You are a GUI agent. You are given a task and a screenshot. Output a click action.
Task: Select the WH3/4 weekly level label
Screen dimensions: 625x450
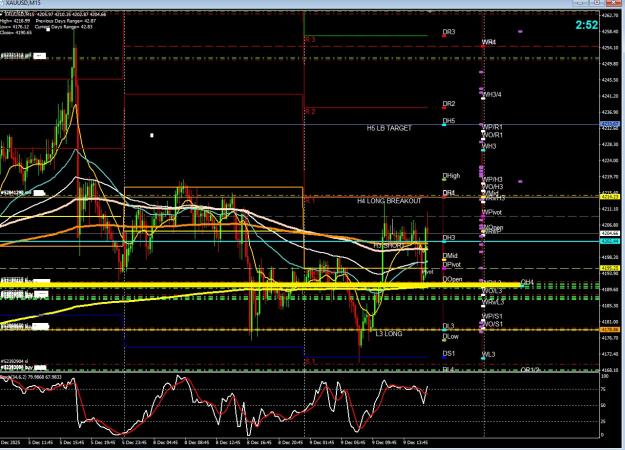pyautogui.click(x=492, y=95)
